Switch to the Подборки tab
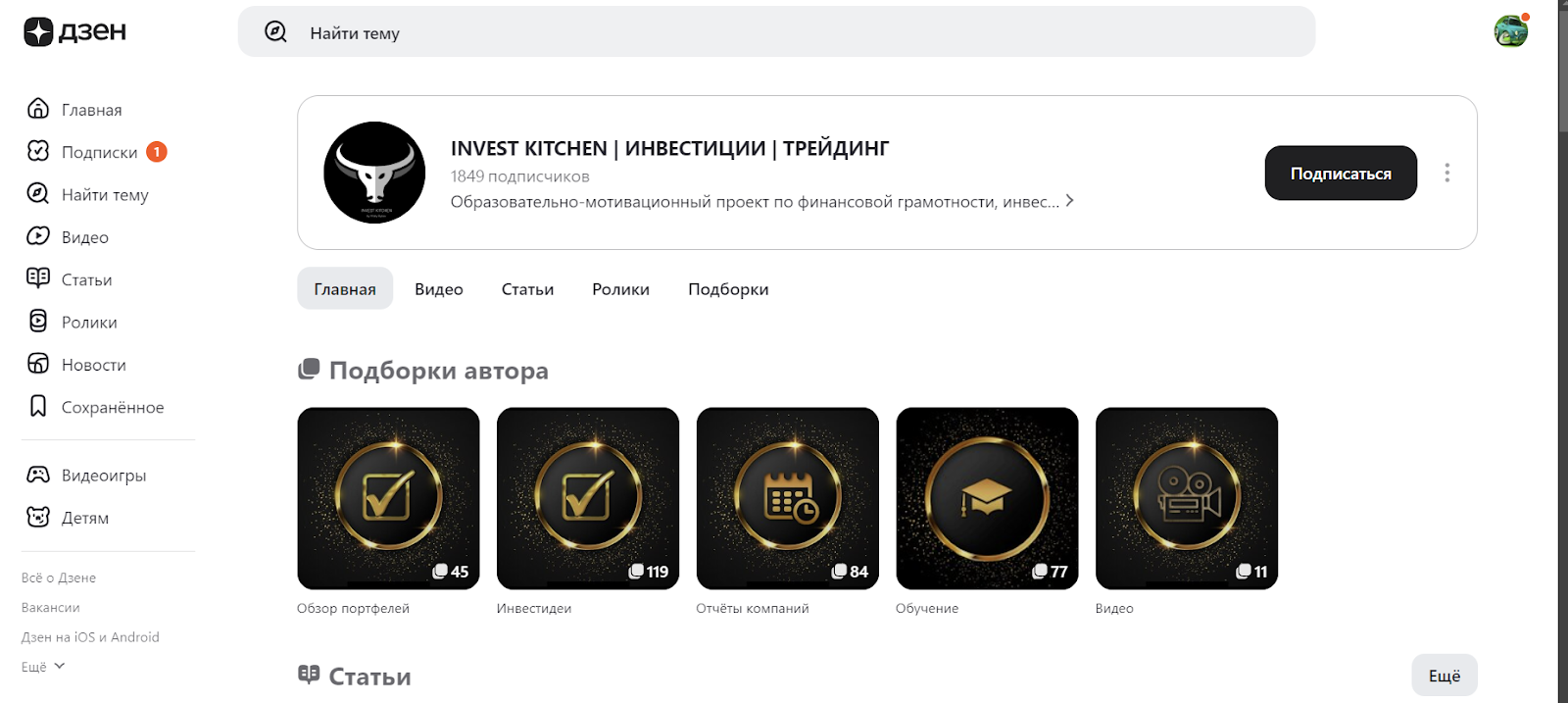 pyautogui.click(x=727, y=288)
